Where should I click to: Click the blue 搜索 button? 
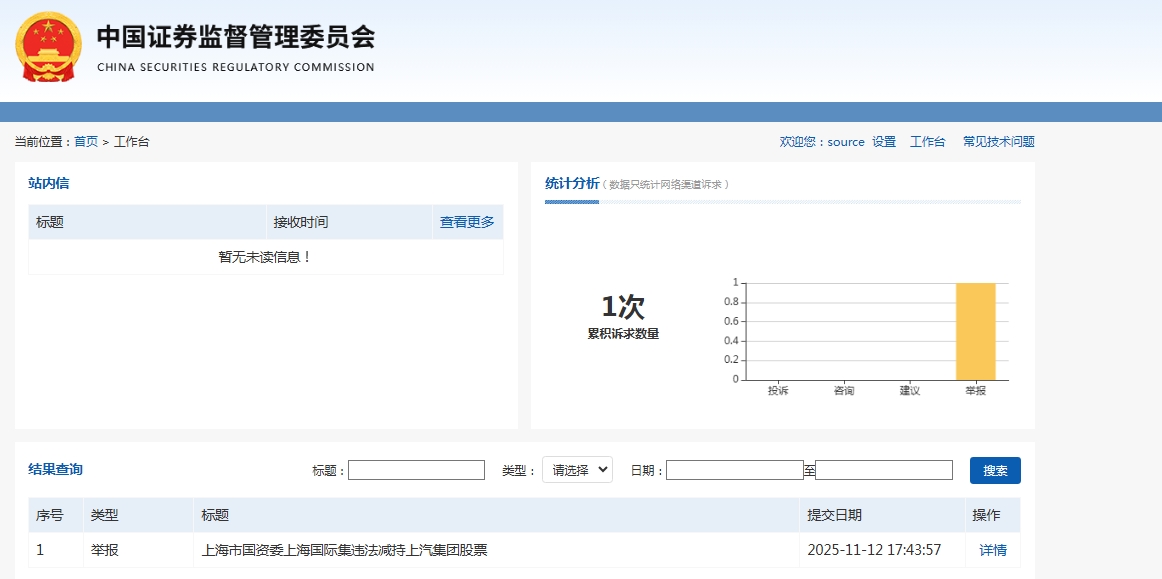click(x=995, y=470)
